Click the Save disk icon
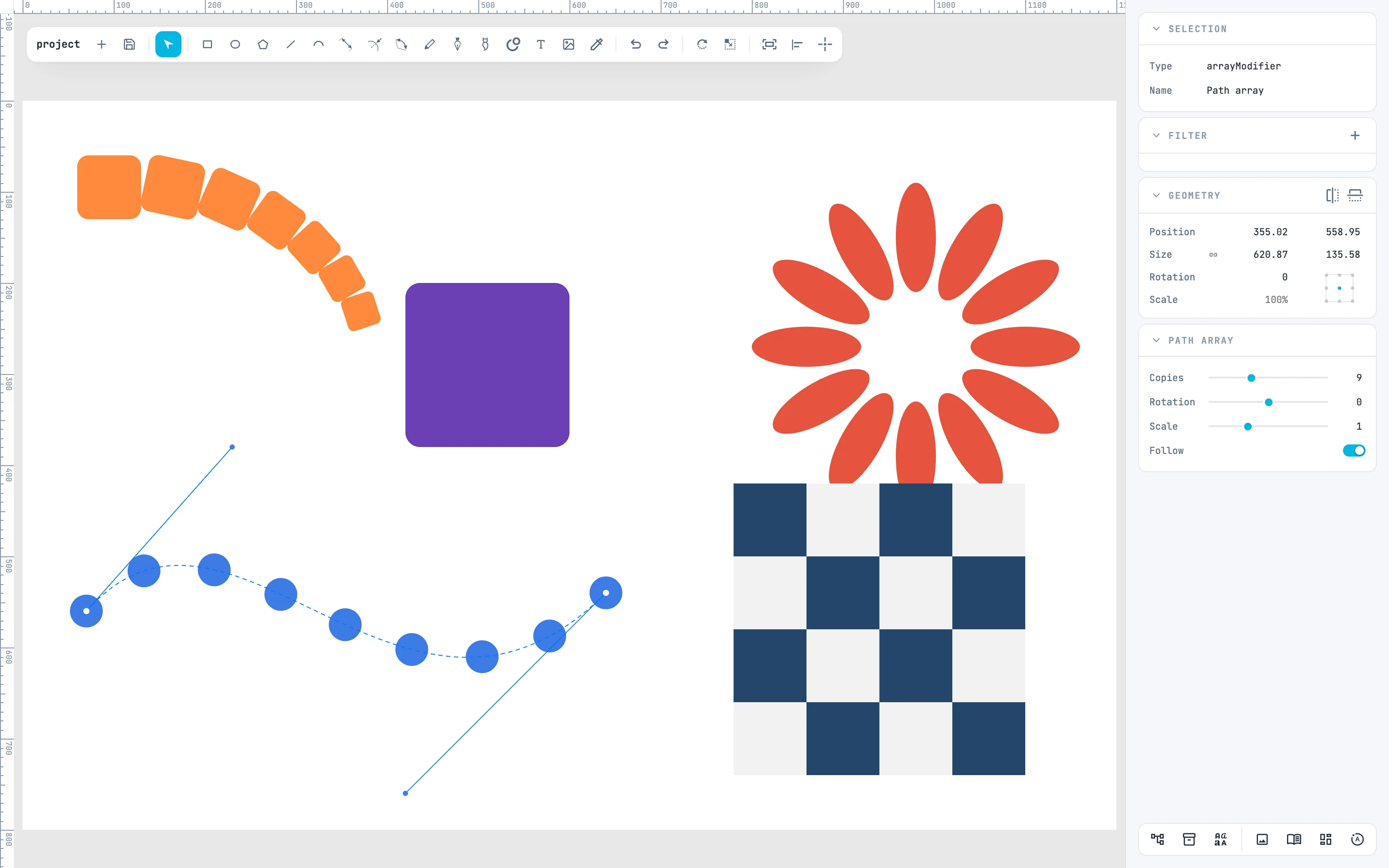 129,44
